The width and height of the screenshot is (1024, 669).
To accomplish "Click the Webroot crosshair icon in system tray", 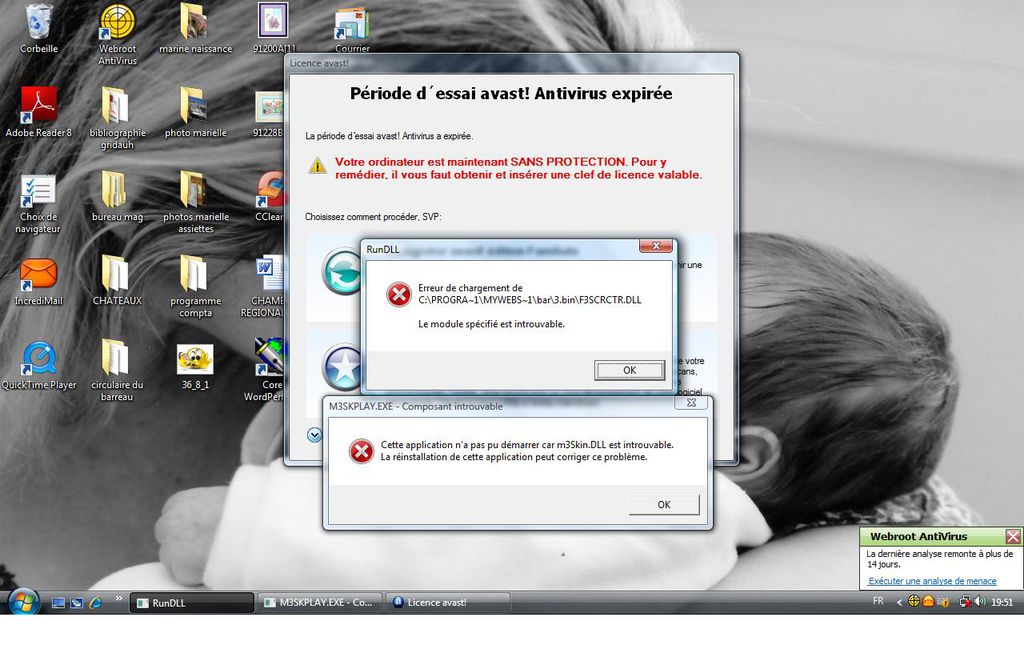I will point(913,602).
